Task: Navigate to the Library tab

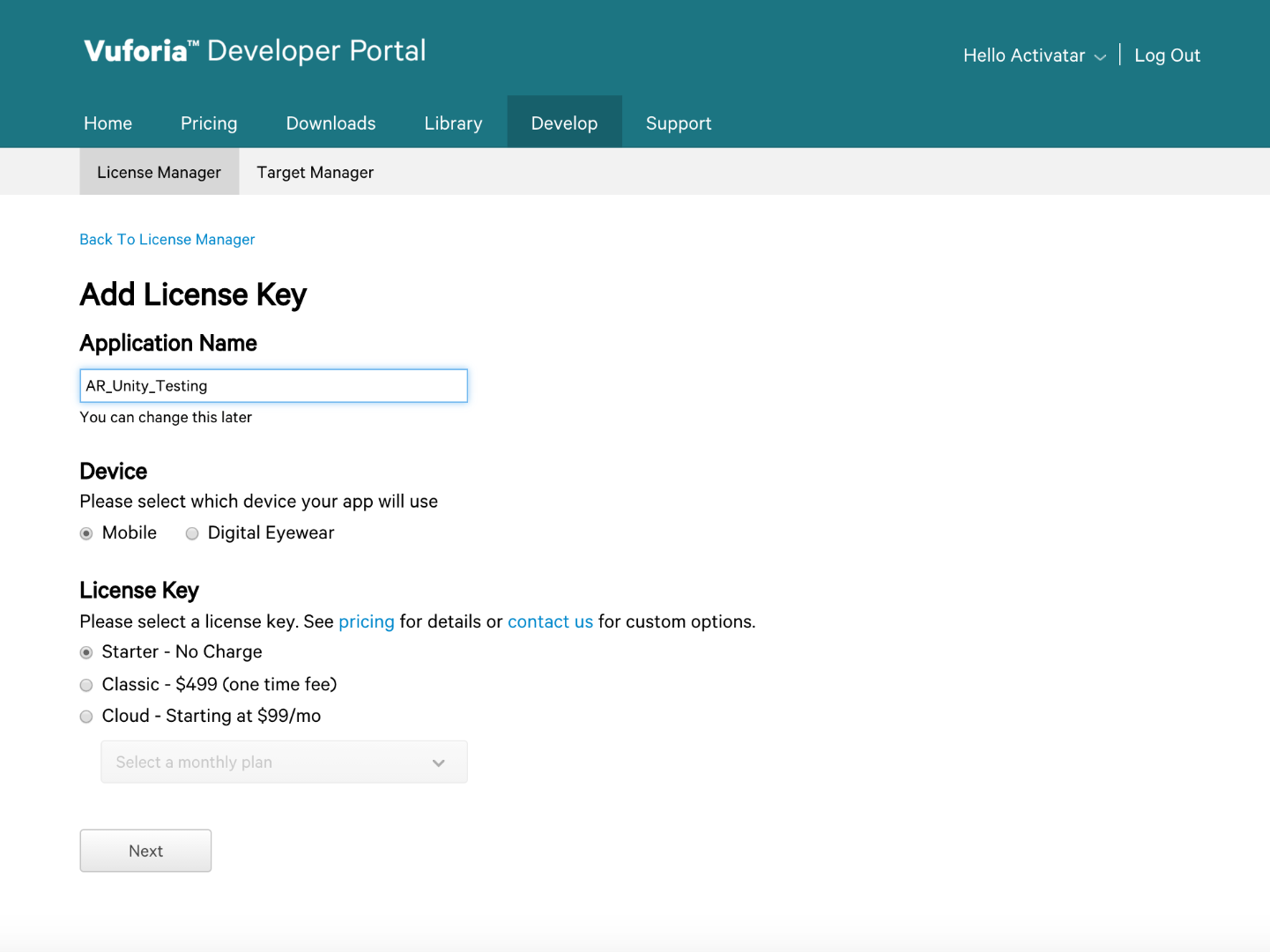Action: tap(453, 123)
